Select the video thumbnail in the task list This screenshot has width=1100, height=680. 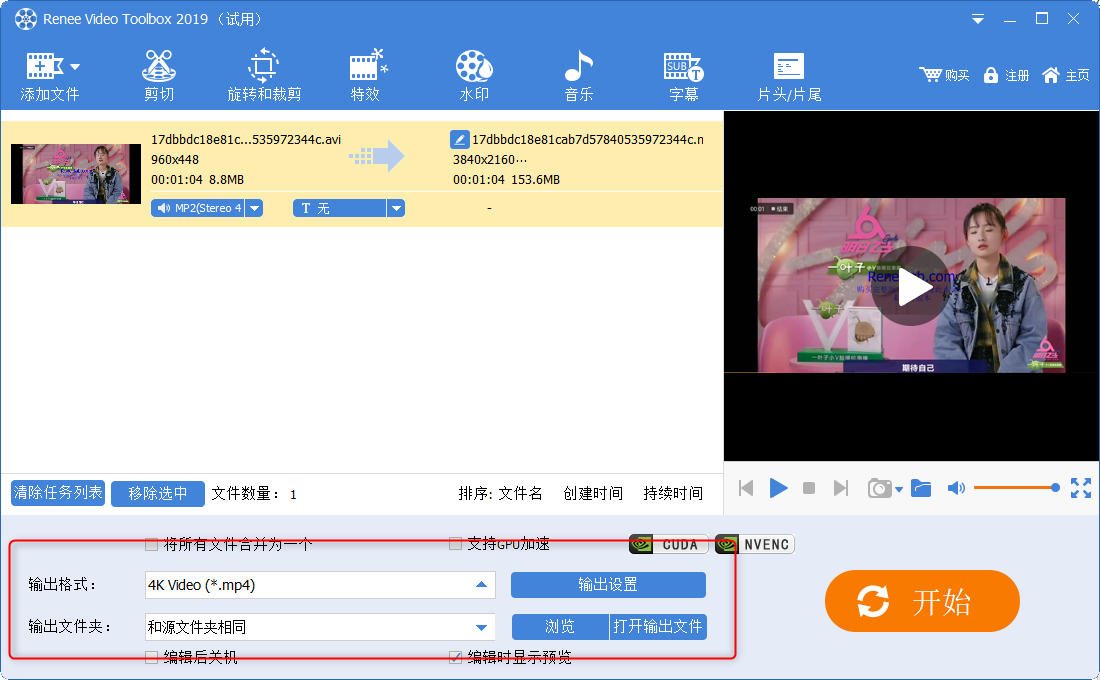tap(76, 174)
